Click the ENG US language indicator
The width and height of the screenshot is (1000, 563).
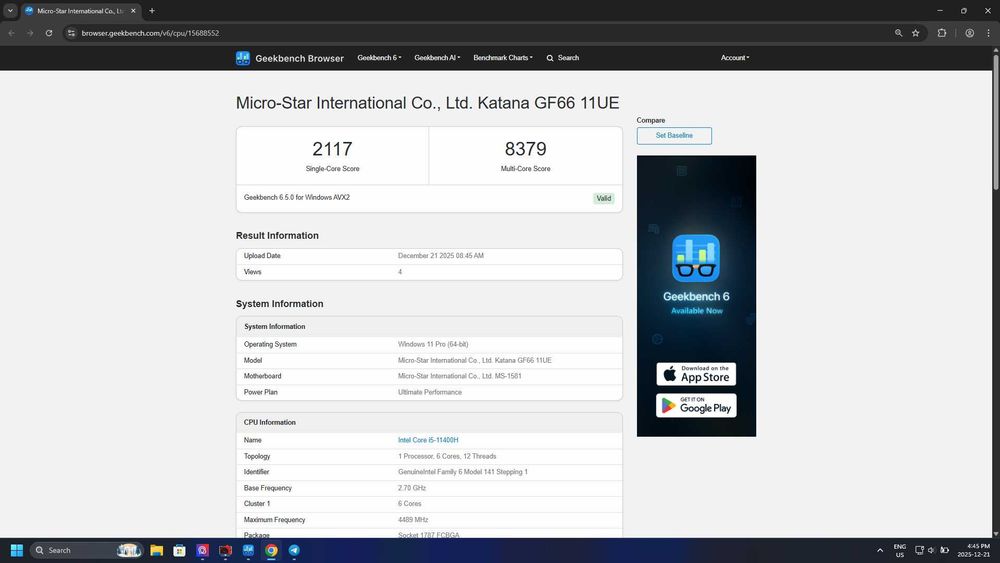point(899,550)
